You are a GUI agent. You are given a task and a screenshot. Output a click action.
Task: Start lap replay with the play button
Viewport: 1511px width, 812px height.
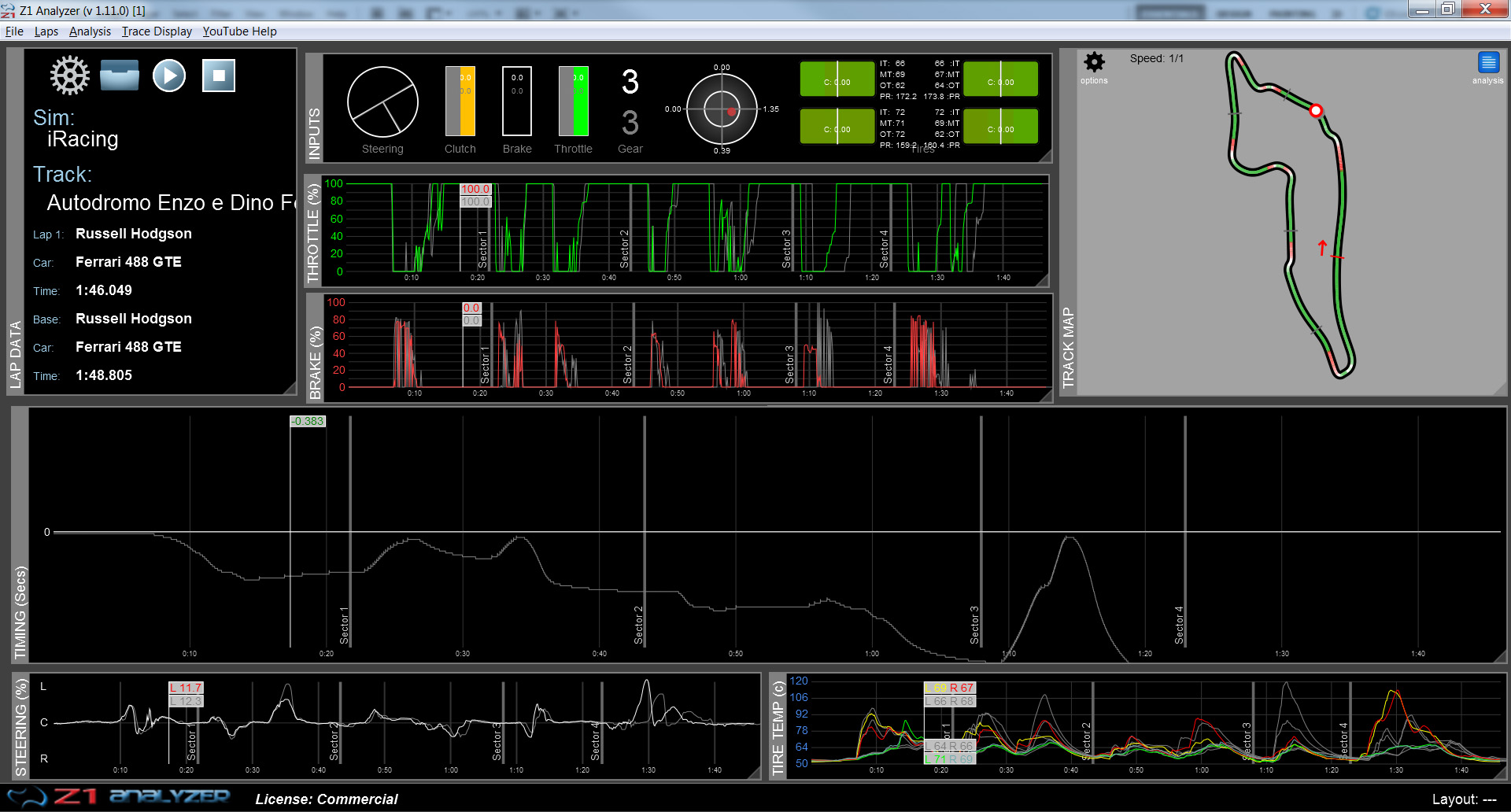click(x=169, y=76)
